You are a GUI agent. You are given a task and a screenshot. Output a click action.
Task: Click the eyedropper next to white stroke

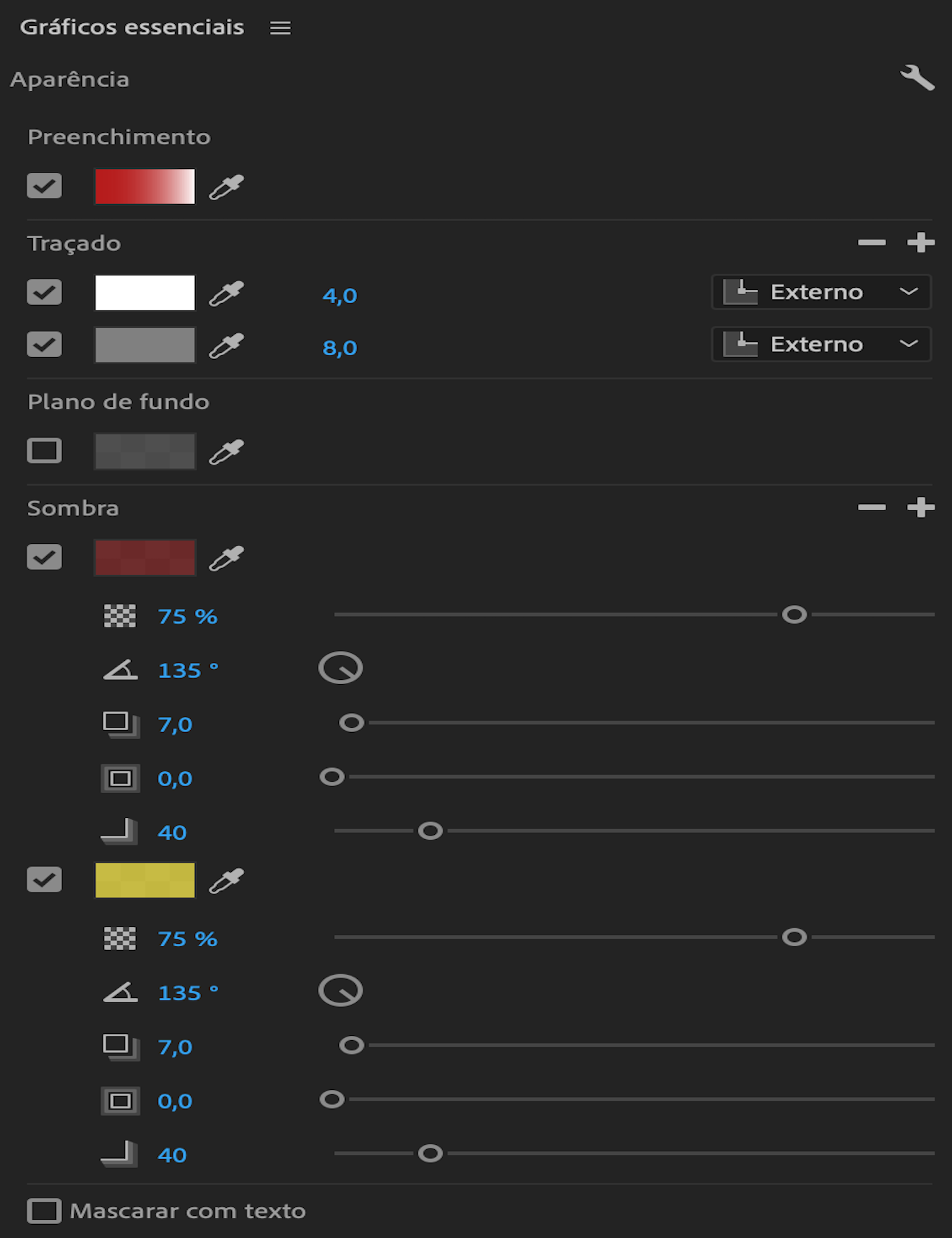pos(226,294)
